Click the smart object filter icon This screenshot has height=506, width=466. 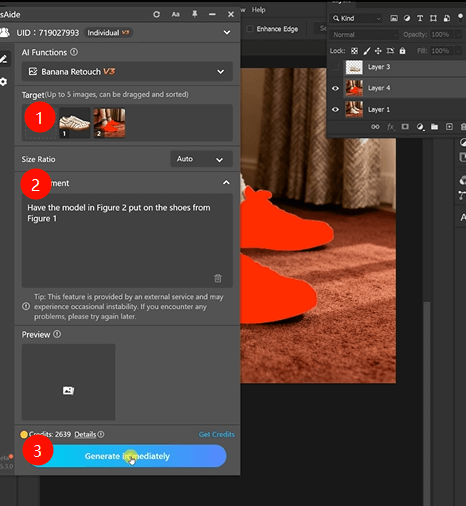click(x=447, y=18)
